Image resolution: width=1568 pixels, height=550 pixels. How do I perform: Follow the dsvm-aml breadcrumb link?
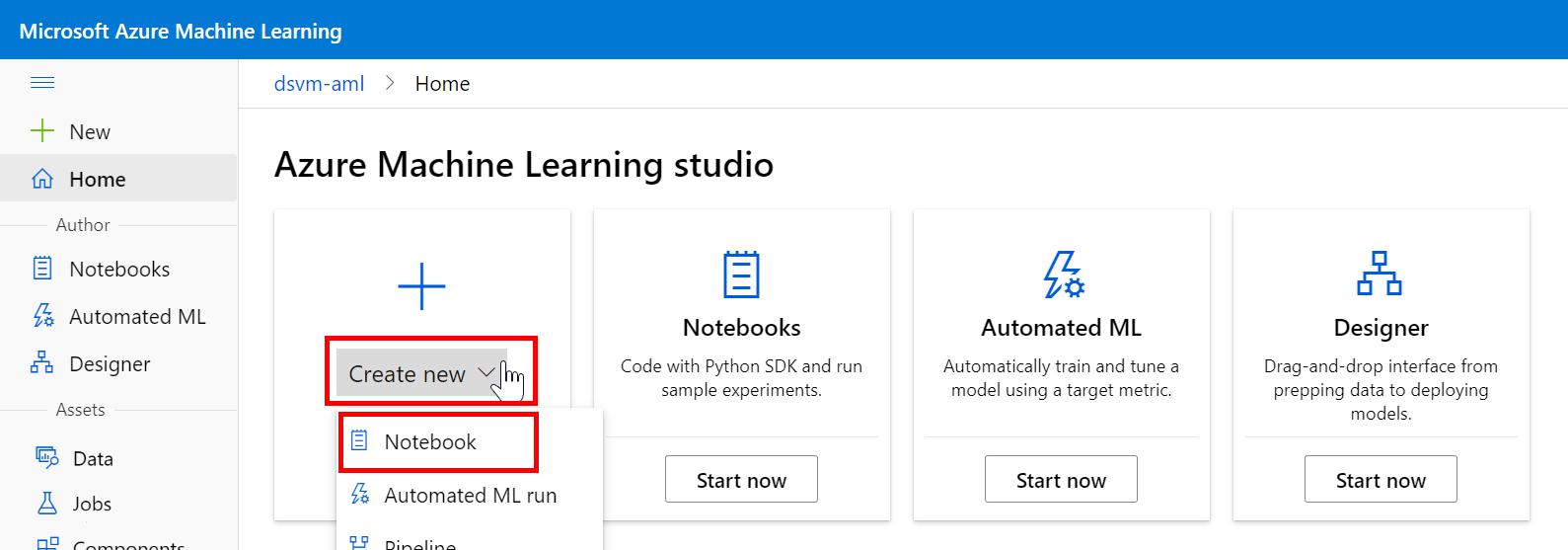coord(319,84)
